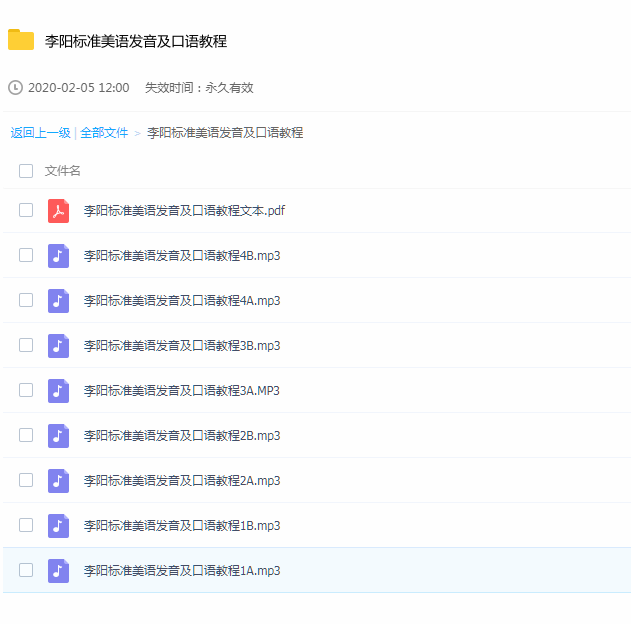The width and height of the screenshot is (631, 624).
Task: Open 全部文件 breadcrumb link
Action: [x=104, y=133]
